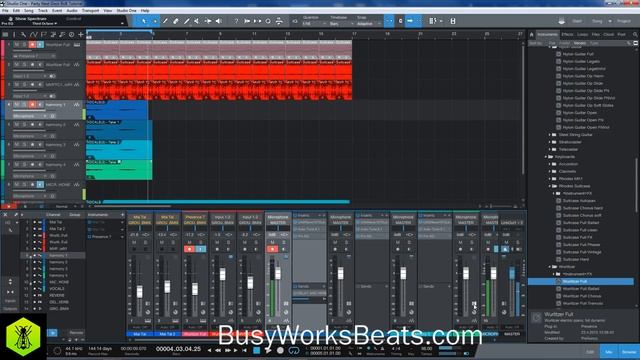This screenshot has height=360, width=640.
Task: Select Harmony 3 in the channel list
Action: click(x=58, y=269)
